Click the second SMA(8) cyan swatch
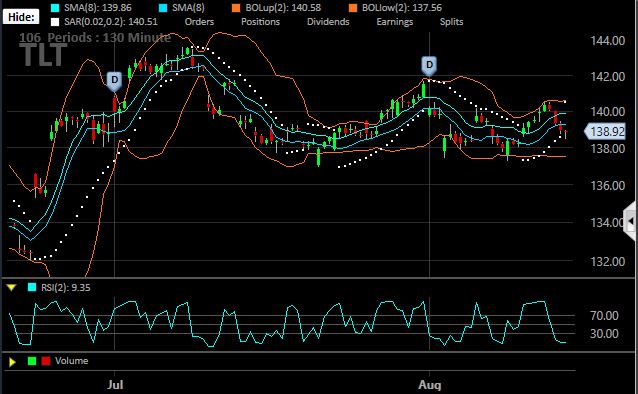This screenshot has height=394, width=638. coord(163,8)
